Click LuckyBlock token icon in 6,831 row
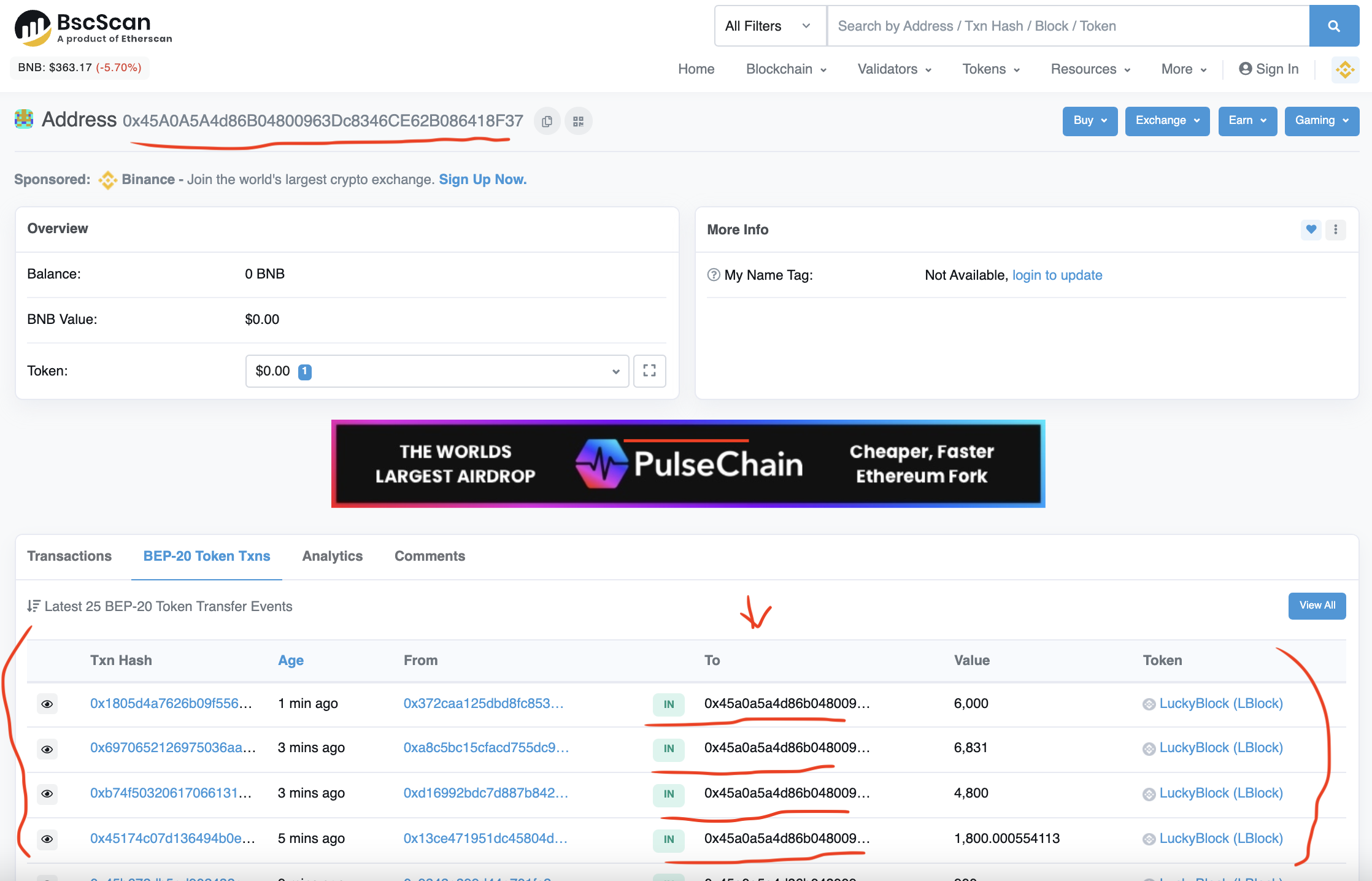 (x=1149, y=748)
